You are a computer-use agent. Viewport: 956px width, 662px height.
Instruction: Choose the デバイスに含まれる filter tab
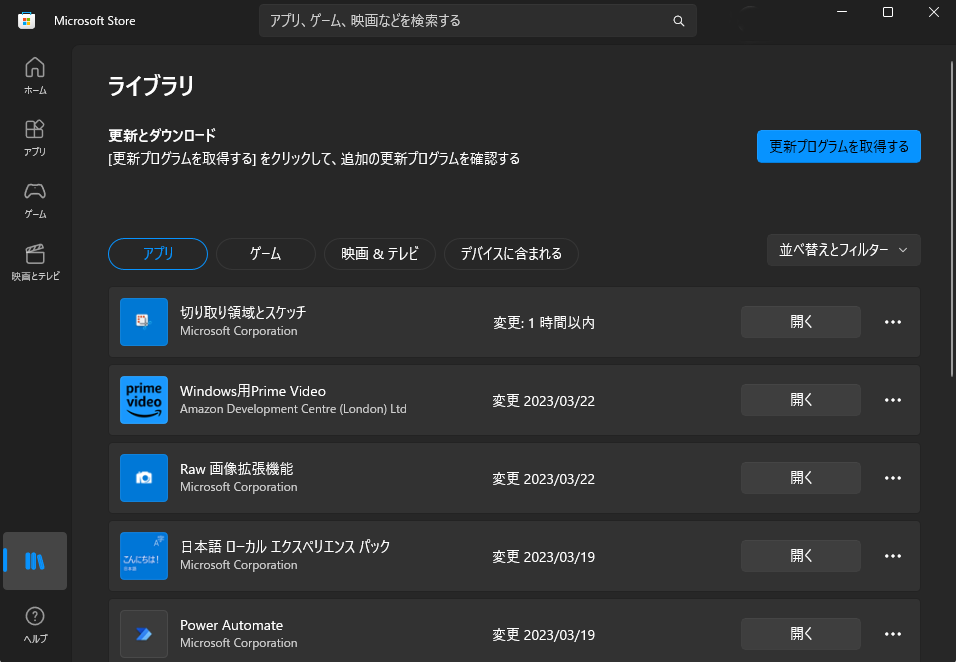pyautogui.click(x=511, y=254)
